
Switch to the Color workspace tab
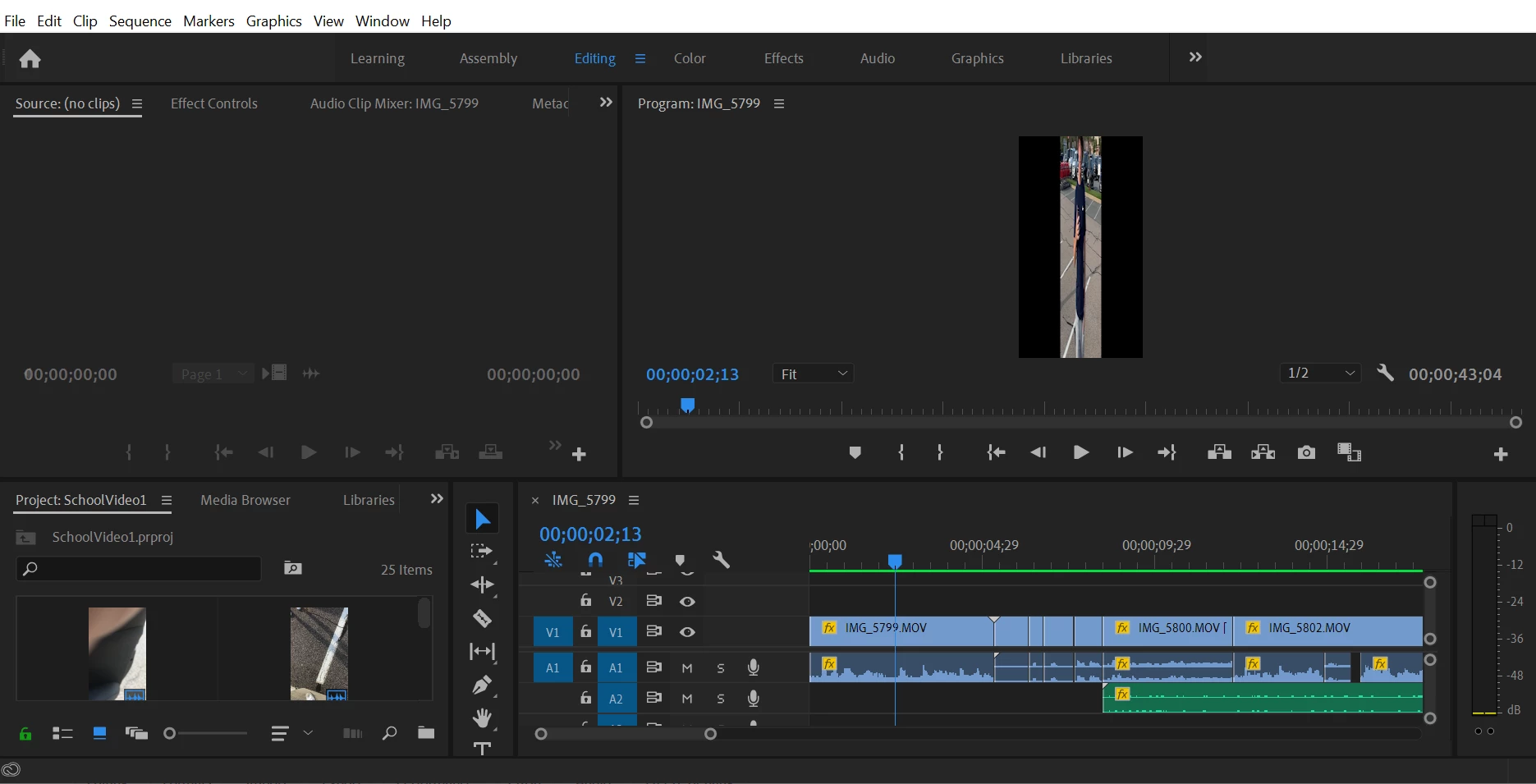point(690,58)
